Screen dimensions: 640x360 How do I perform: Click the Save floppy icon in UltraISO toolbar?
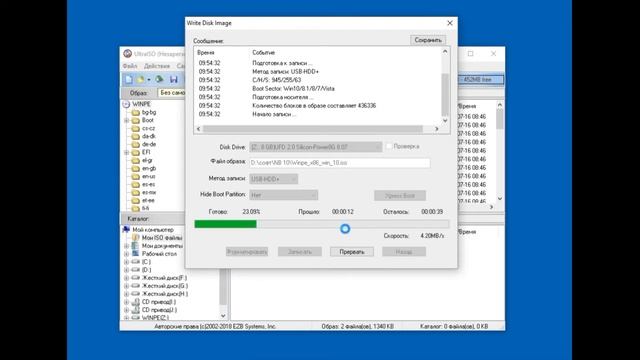174,79
